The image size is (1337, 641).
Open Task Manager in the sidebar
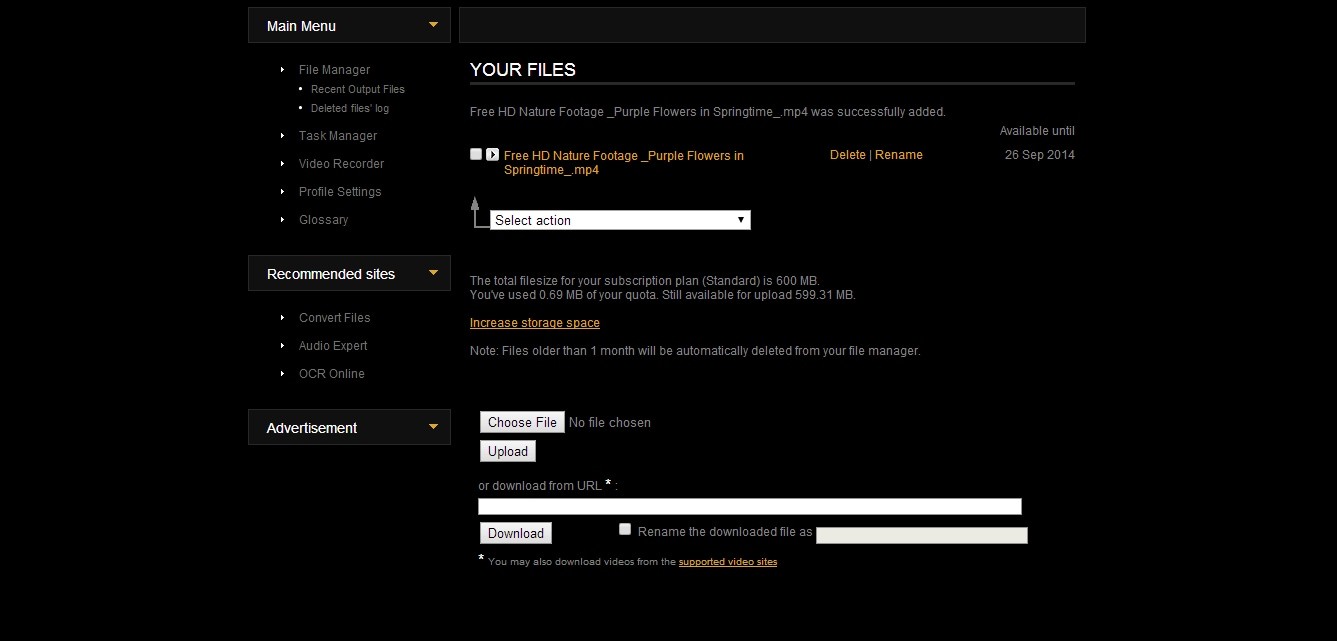338,136
